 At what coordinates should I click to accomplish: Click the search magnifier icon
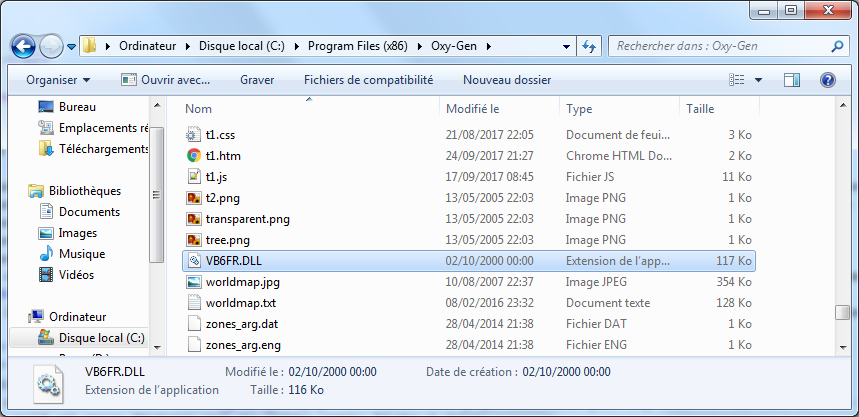[x=837, y=46]
